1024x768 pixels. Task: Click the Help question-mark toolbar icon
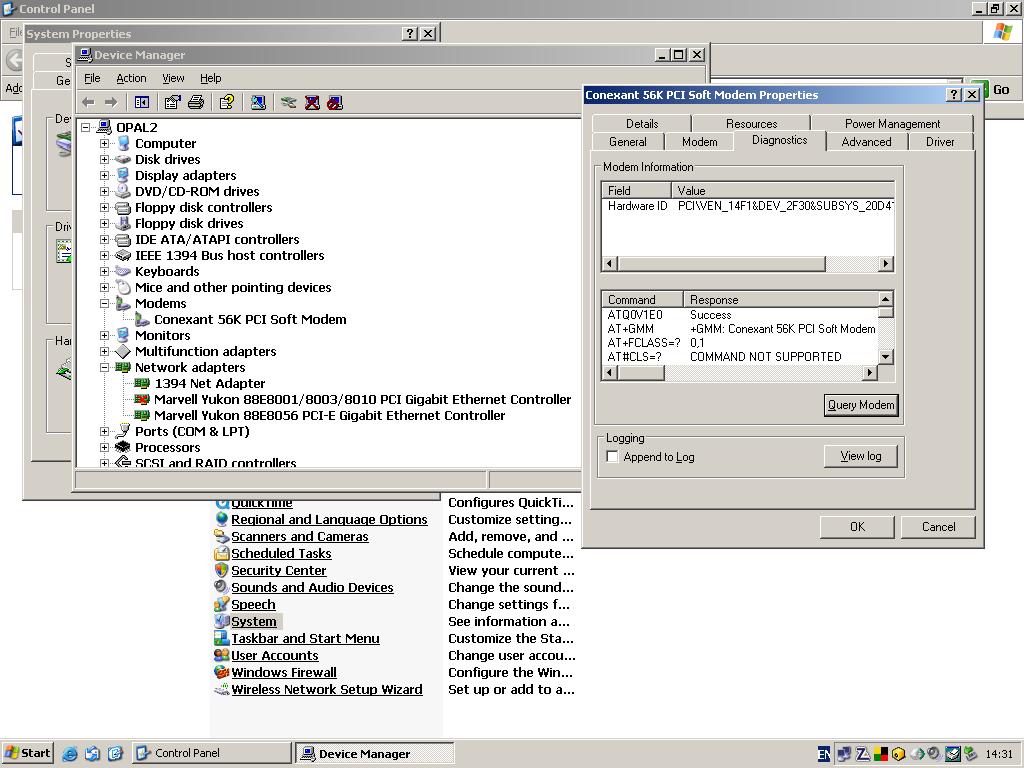[227, 103]
